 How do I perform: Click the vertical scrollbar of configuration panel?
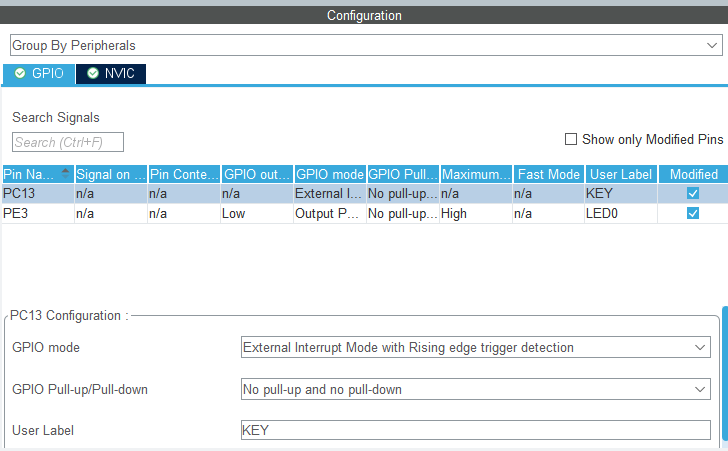[x=725, y=374]
